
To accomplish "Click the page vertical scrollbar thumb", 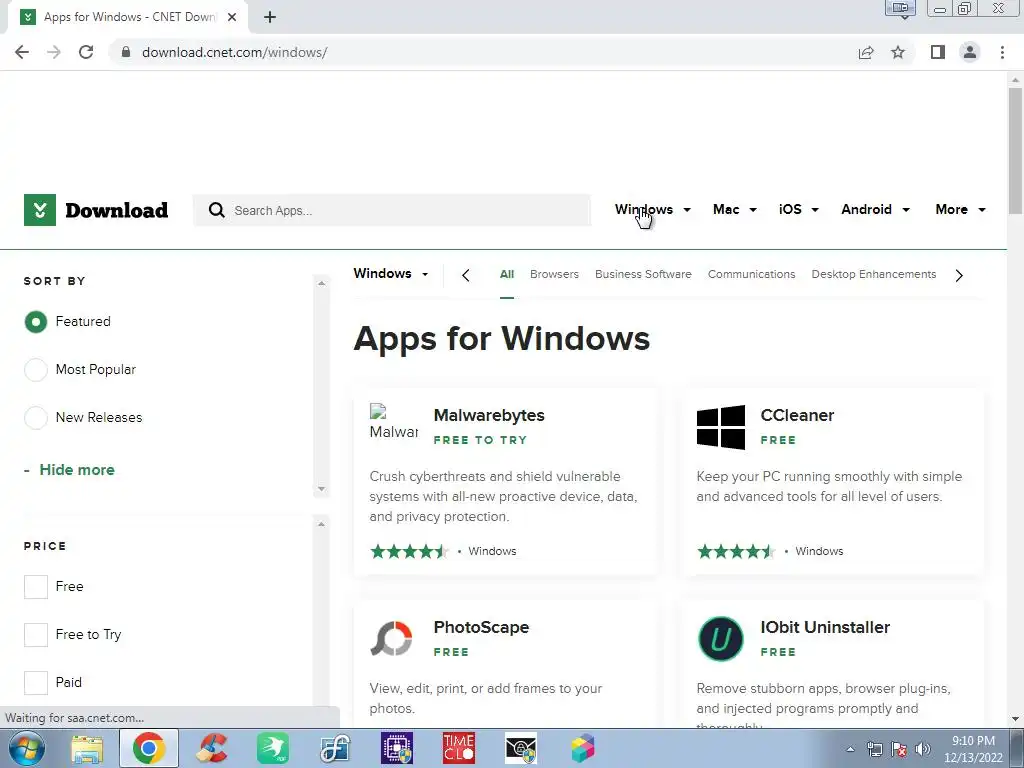I will coord(1016,150).
